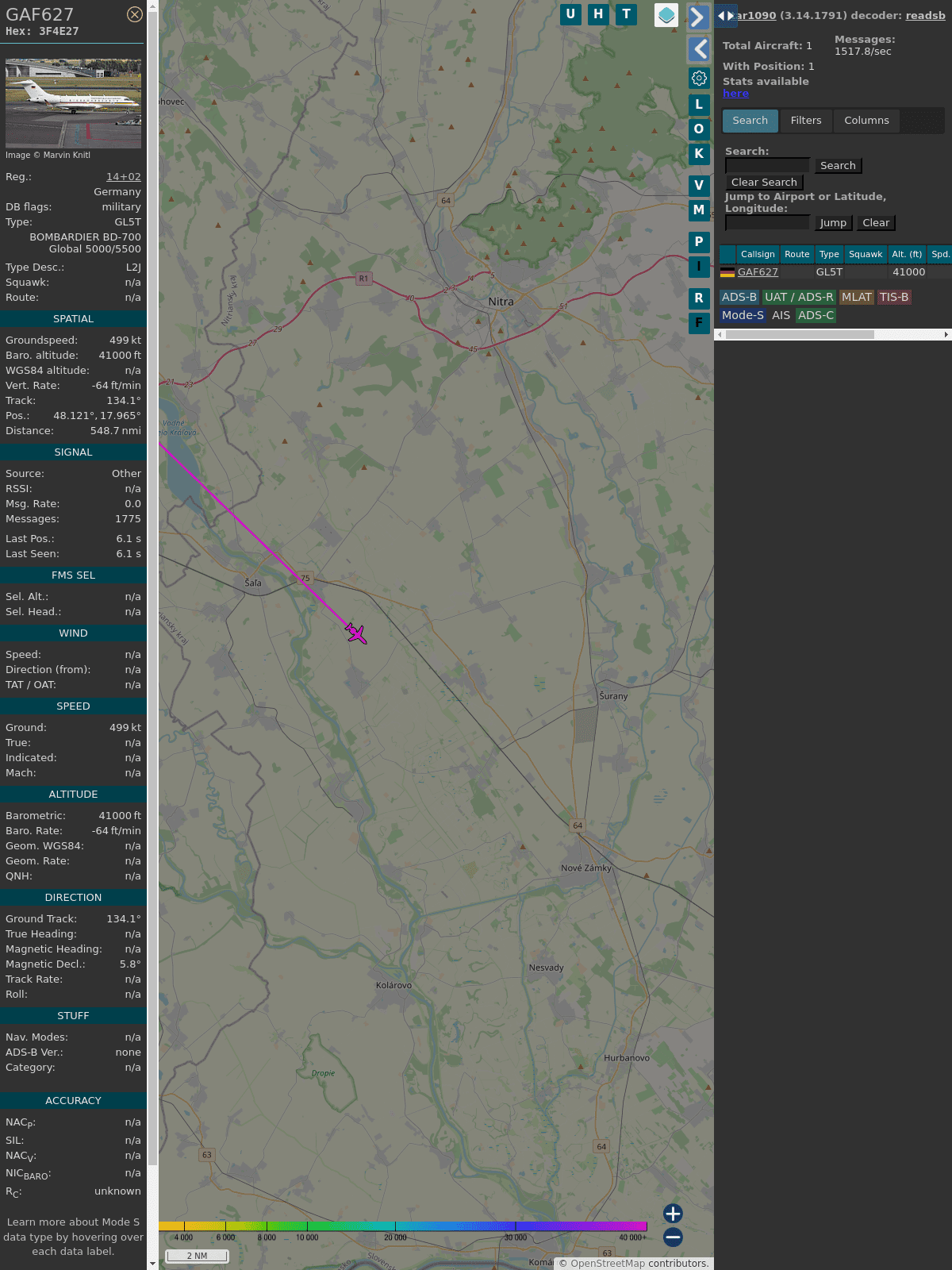
Task: Toggle the K map button
Action: click(699, 153)
